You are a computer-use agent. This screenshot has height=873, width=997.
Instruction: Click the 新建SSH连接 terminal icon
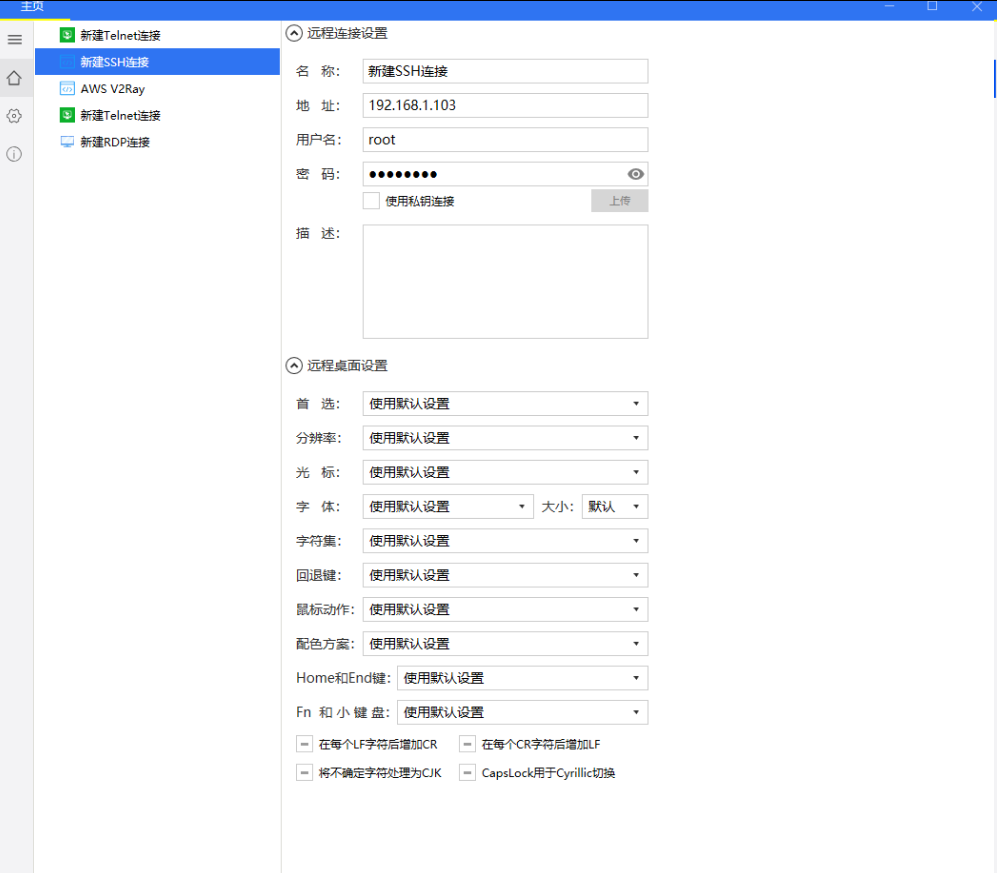(x=66, y=62)
